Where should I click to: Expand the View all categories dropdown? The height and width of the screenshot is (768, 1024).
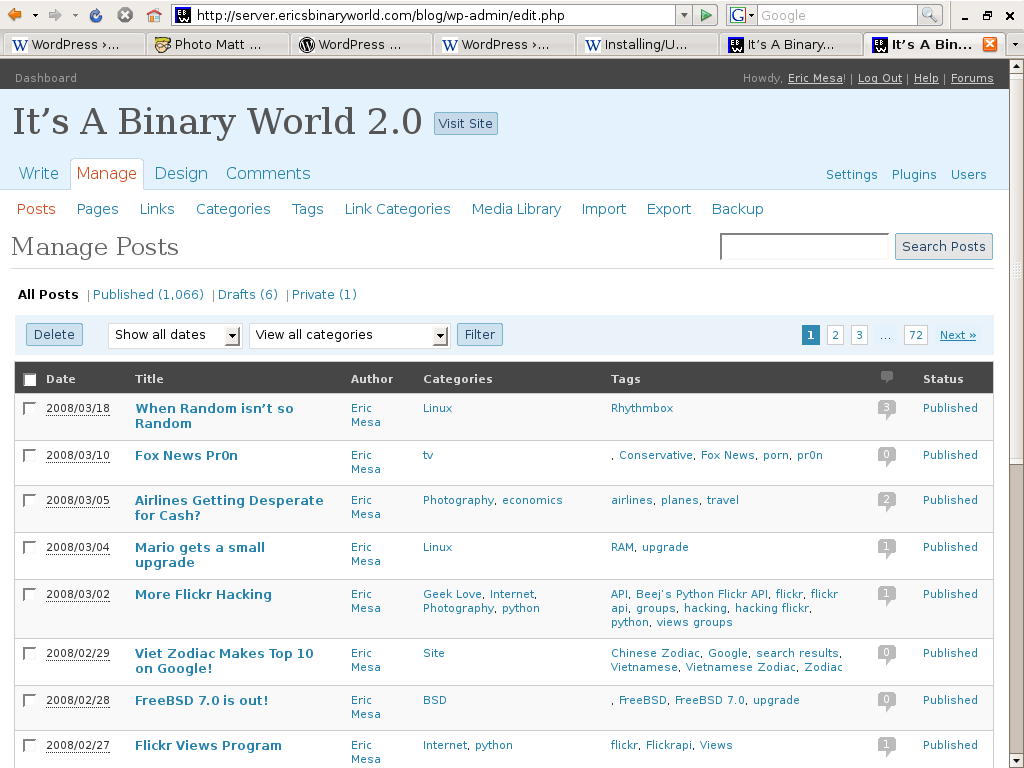click(x=349, y=336)
